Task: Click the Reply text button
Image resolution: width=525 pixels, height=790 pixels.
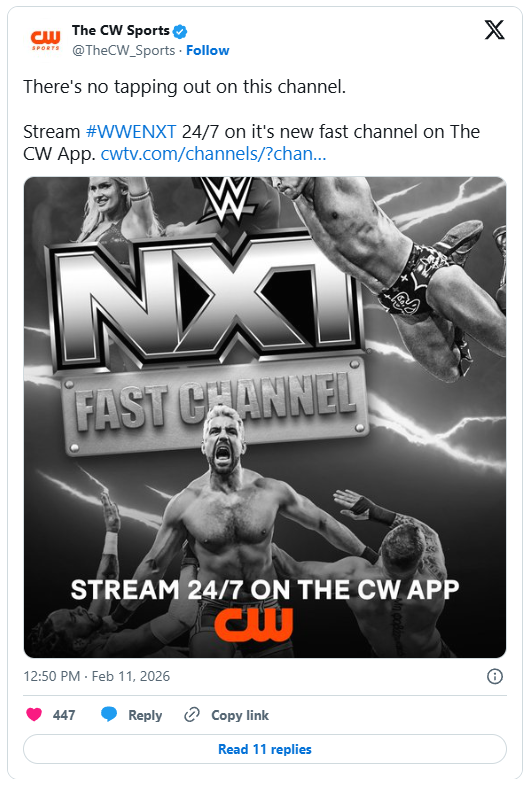Action: click(x=145, y=715)
